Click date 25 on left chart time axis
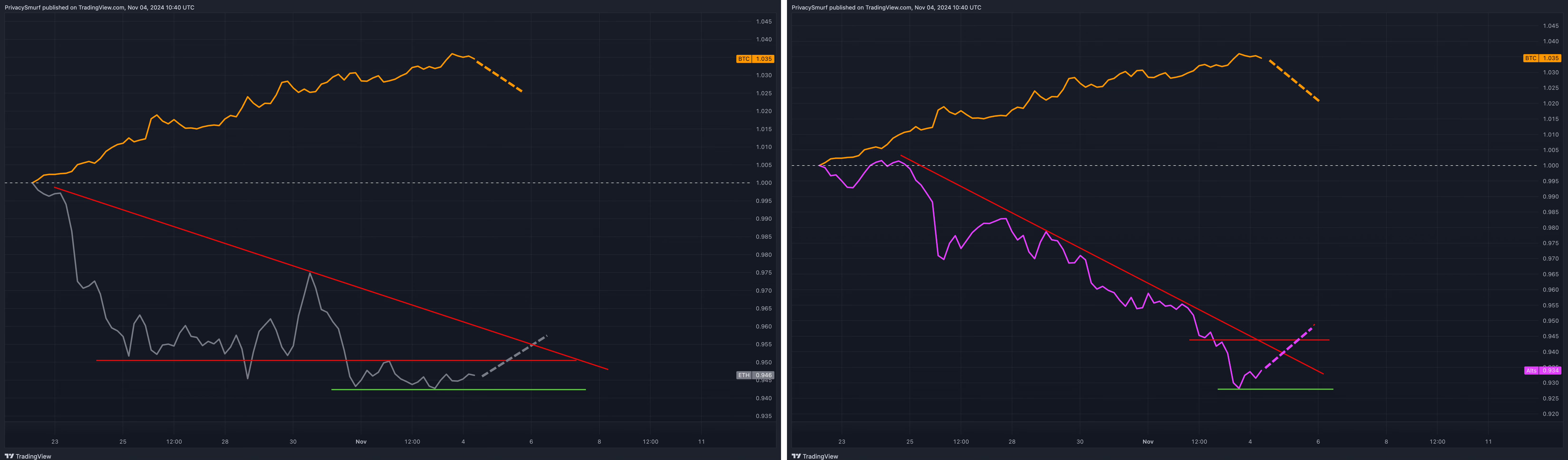 [123, 442]
